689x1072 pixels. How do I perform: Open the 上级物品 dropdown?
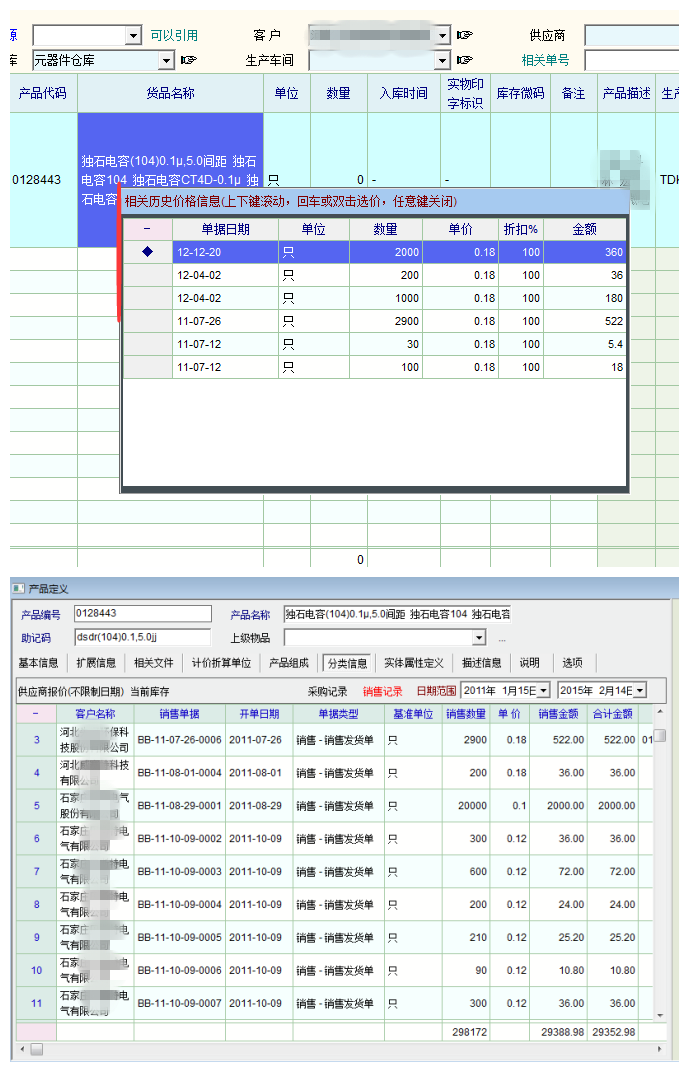[x=478, y=638]
